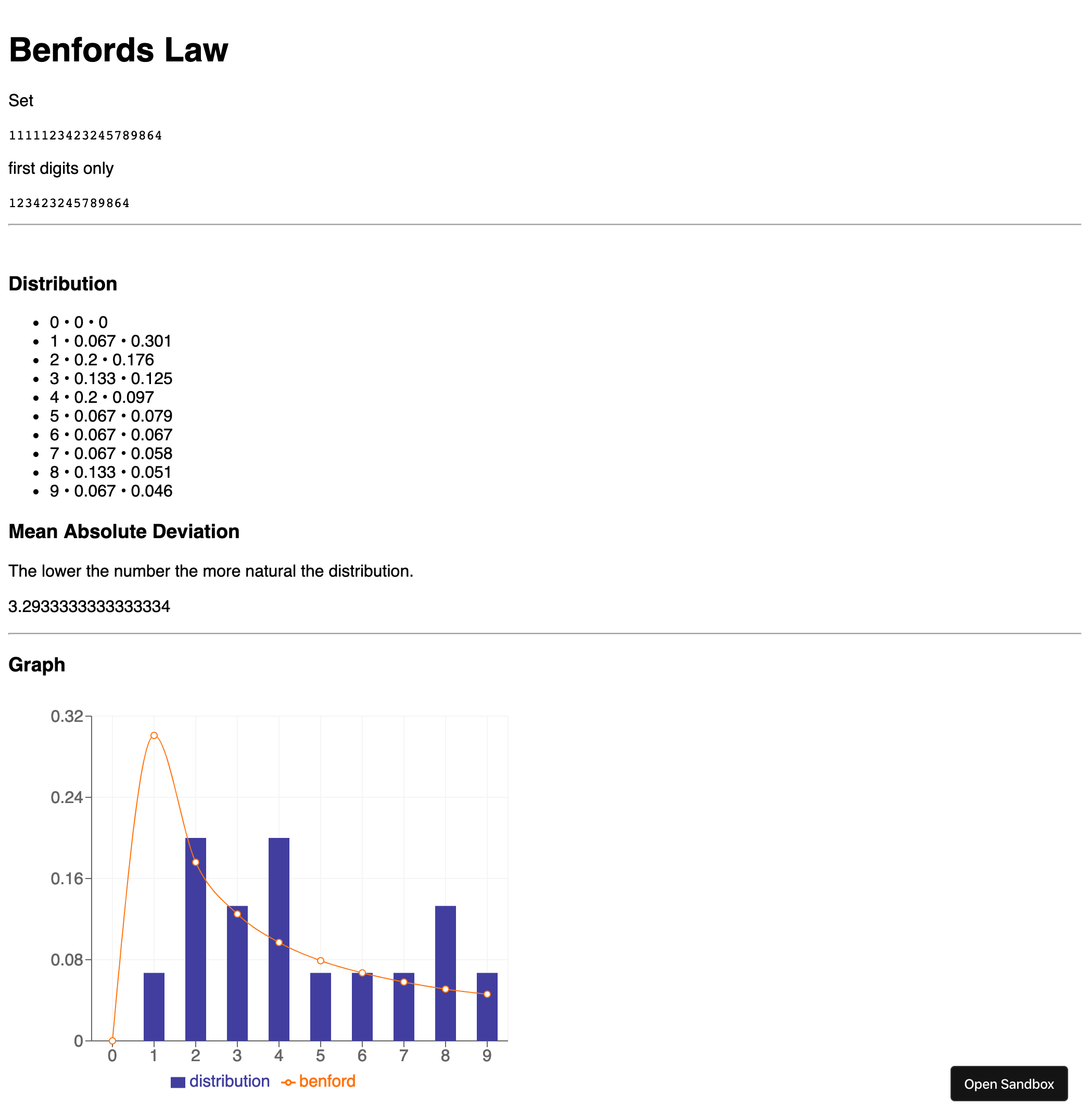The width and height of the screenshot is (1090, 1120).
Task: Click the y-axis label 0.16
Action: 67,879
